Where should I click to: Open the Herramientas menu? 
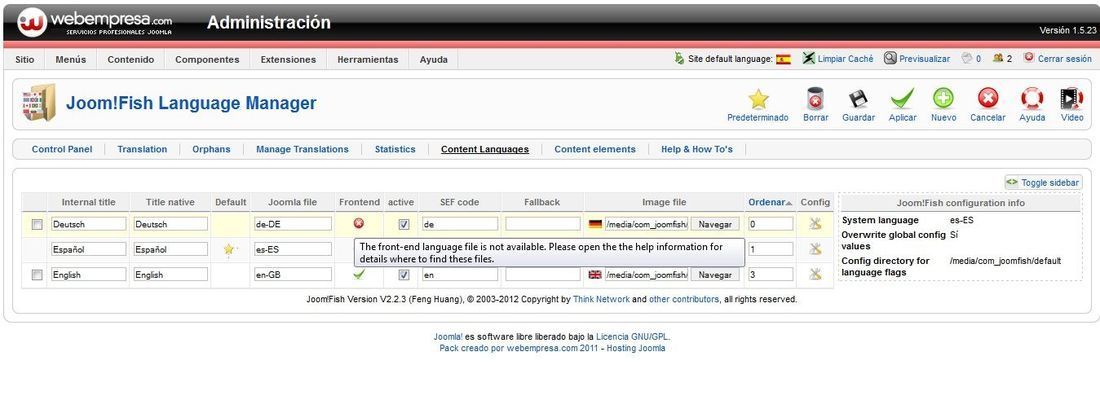coord(368,60)
